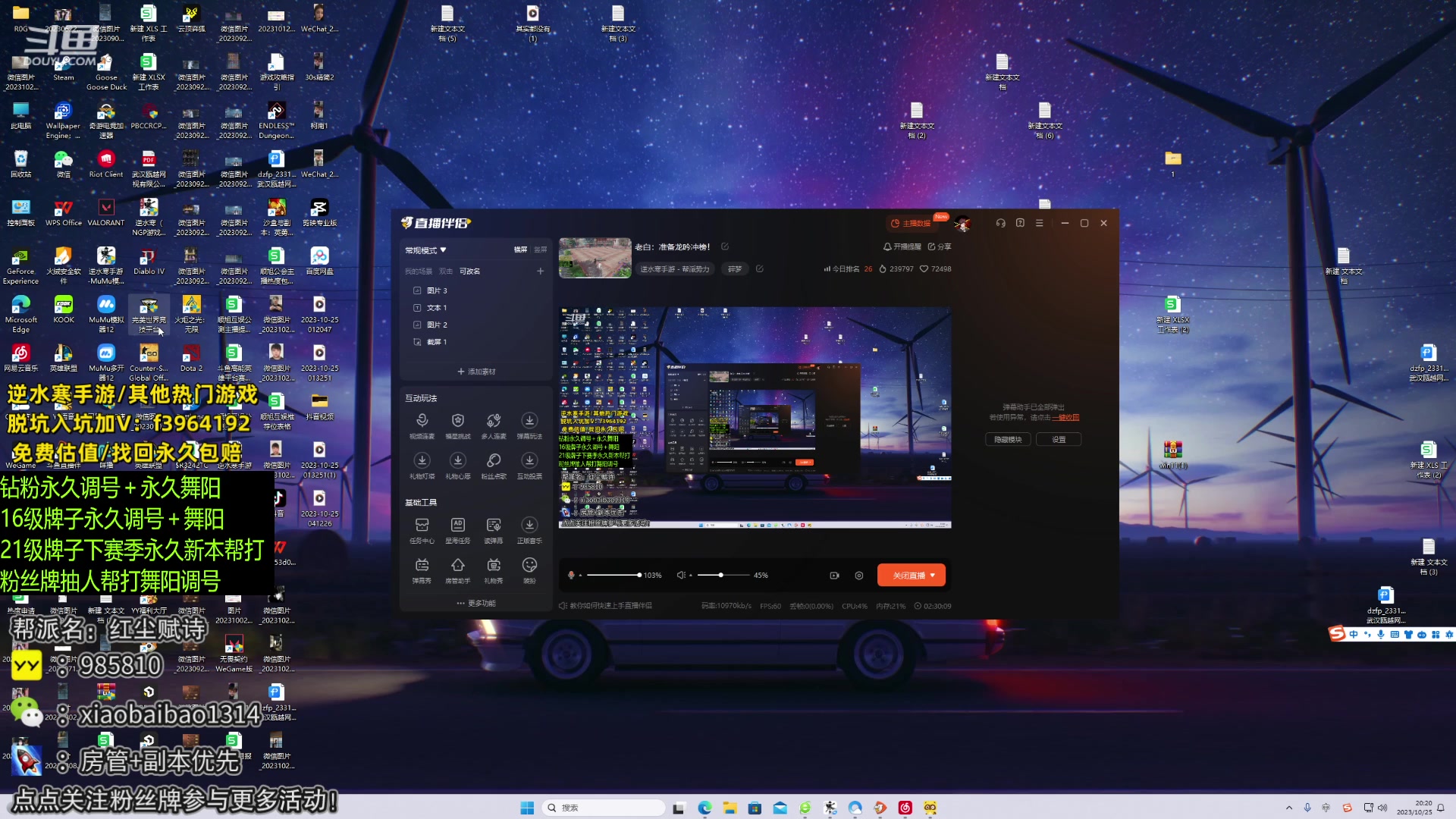Open the Windows Start menu

[x=527, y=808]
